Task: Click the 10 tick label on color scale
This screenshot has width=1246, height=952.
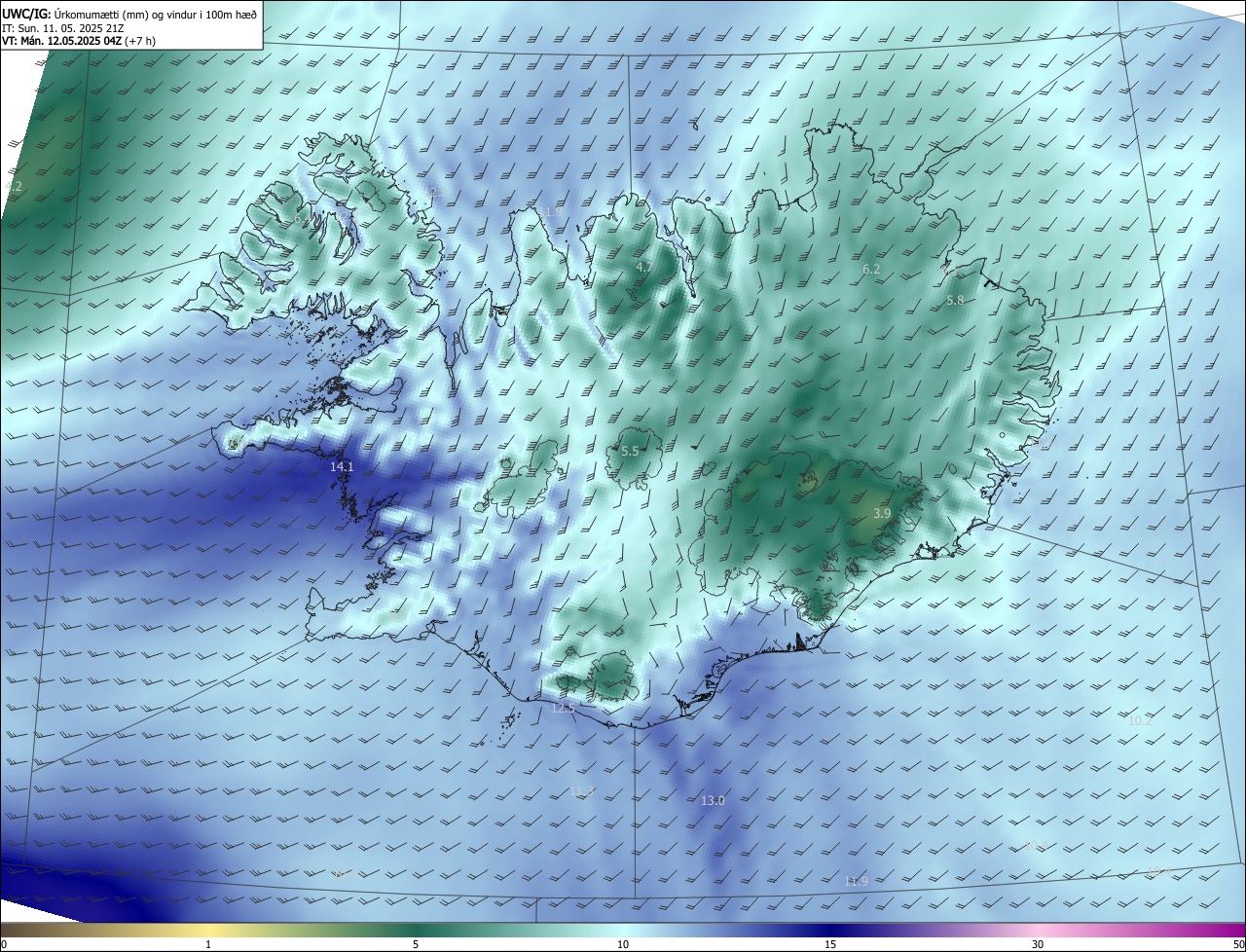Action: point(623,944)
